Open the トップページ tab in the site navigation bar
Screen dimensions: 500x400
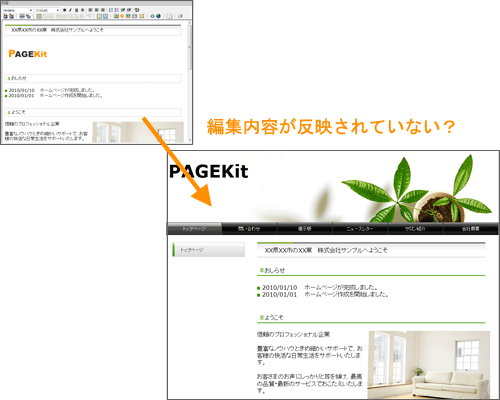click(194, 229)
